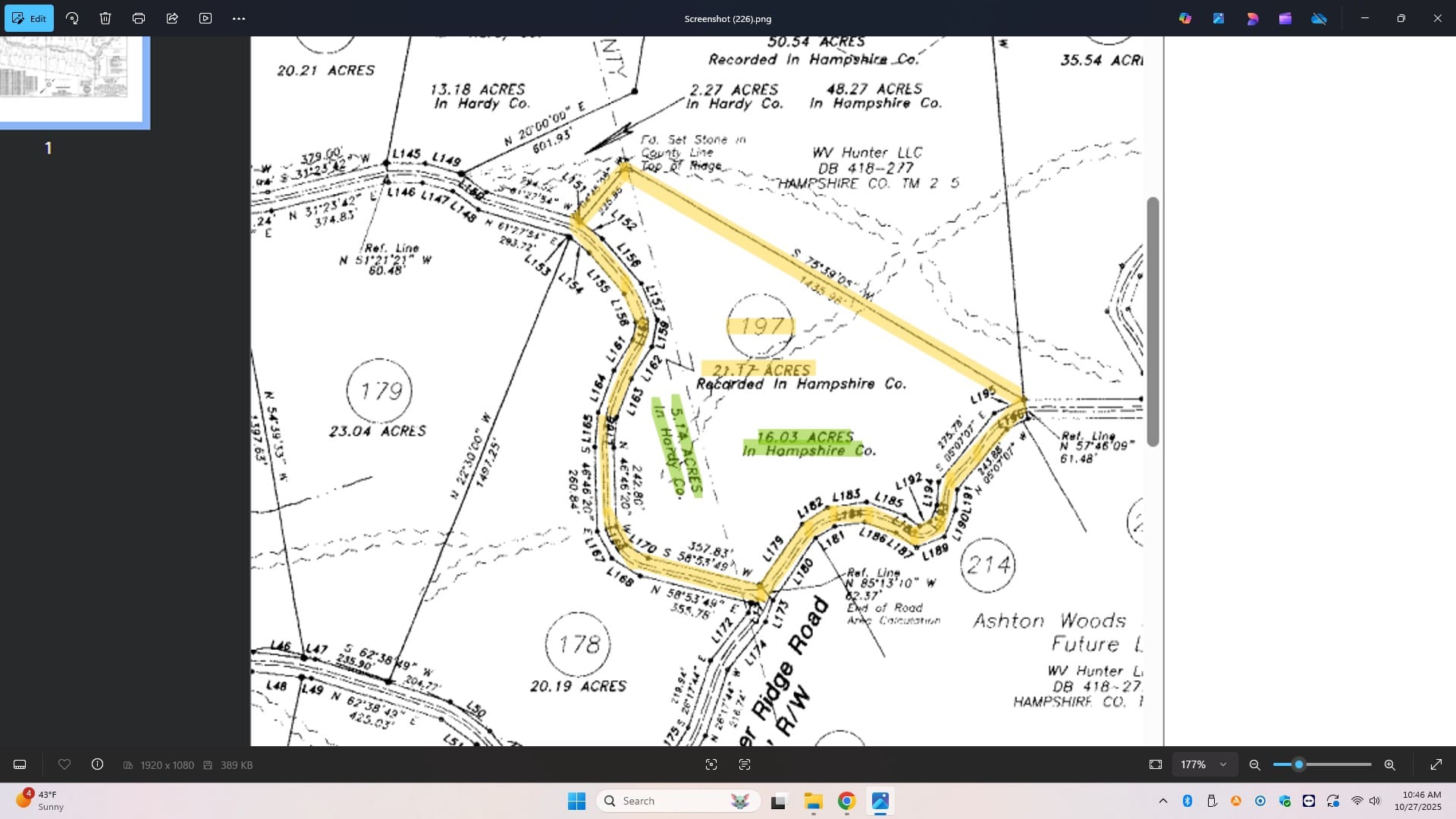Viewport: 1456px width, 819px height.
Task: Select the filmstrip thumbnail image
Action: [x=74, y=76]
